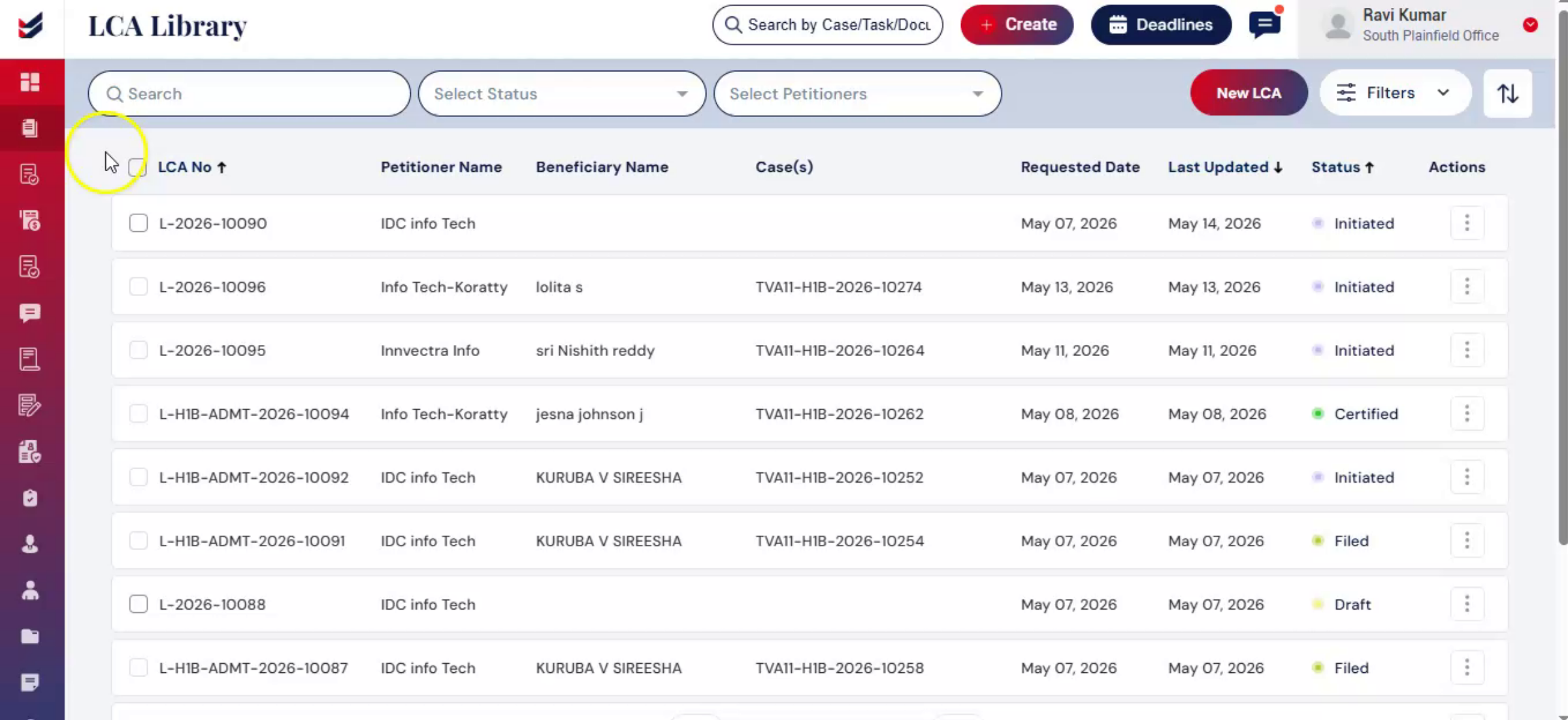Open the Deadlines button

1161,25
